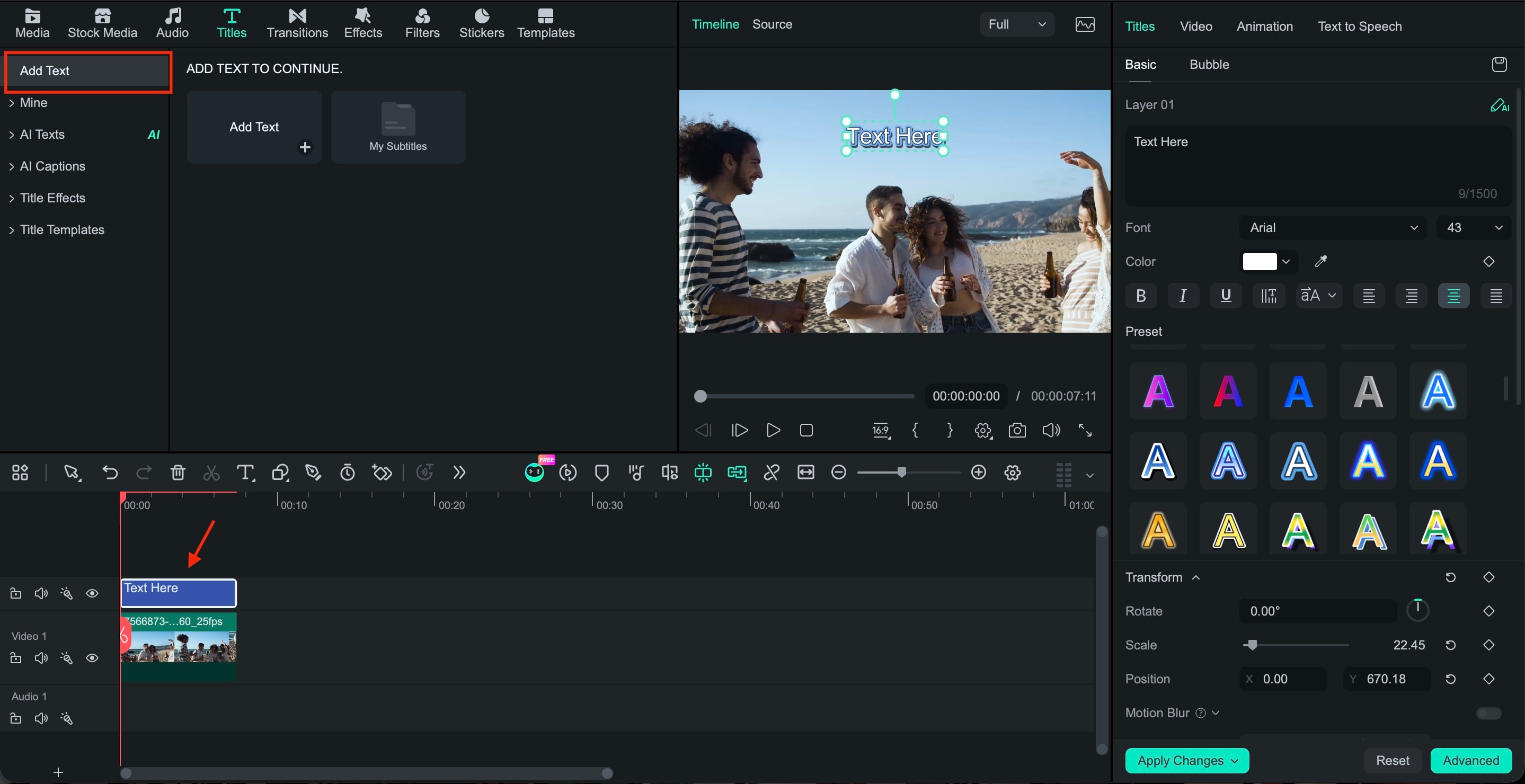Switch to the Animation tab
Viewport: 1525px width, 784px height.
point(1264,26)
